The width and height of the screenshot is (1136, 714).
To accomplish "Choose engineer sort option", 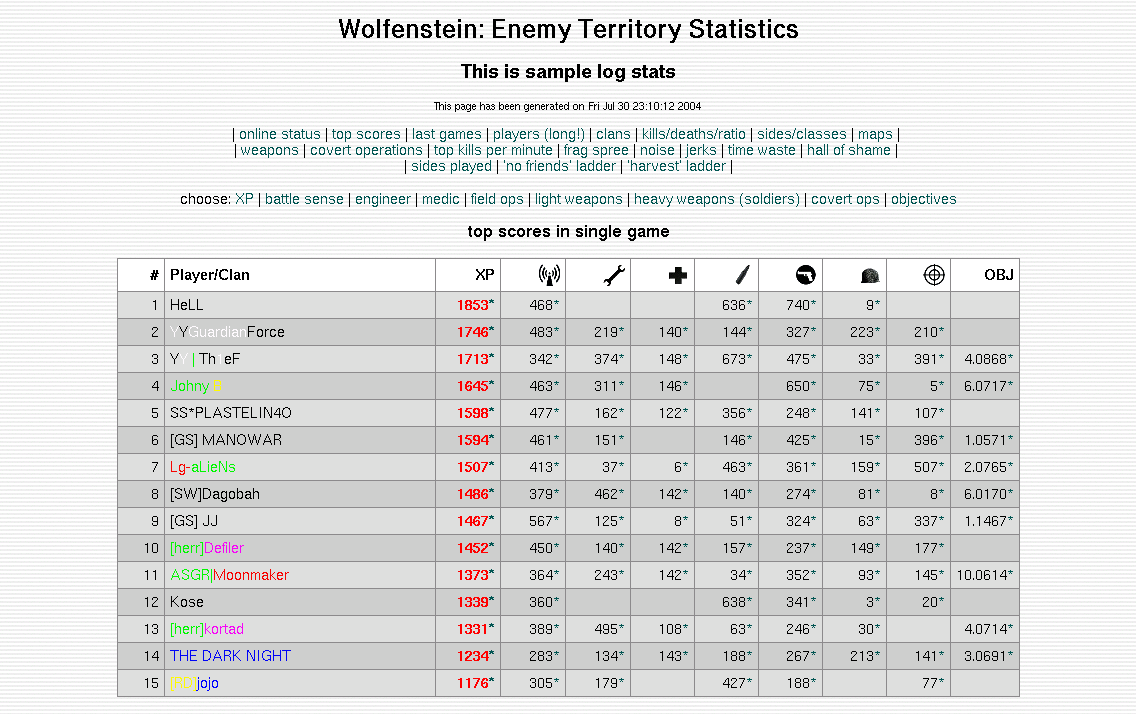I will pyautogui.click(x=383, y=199).
